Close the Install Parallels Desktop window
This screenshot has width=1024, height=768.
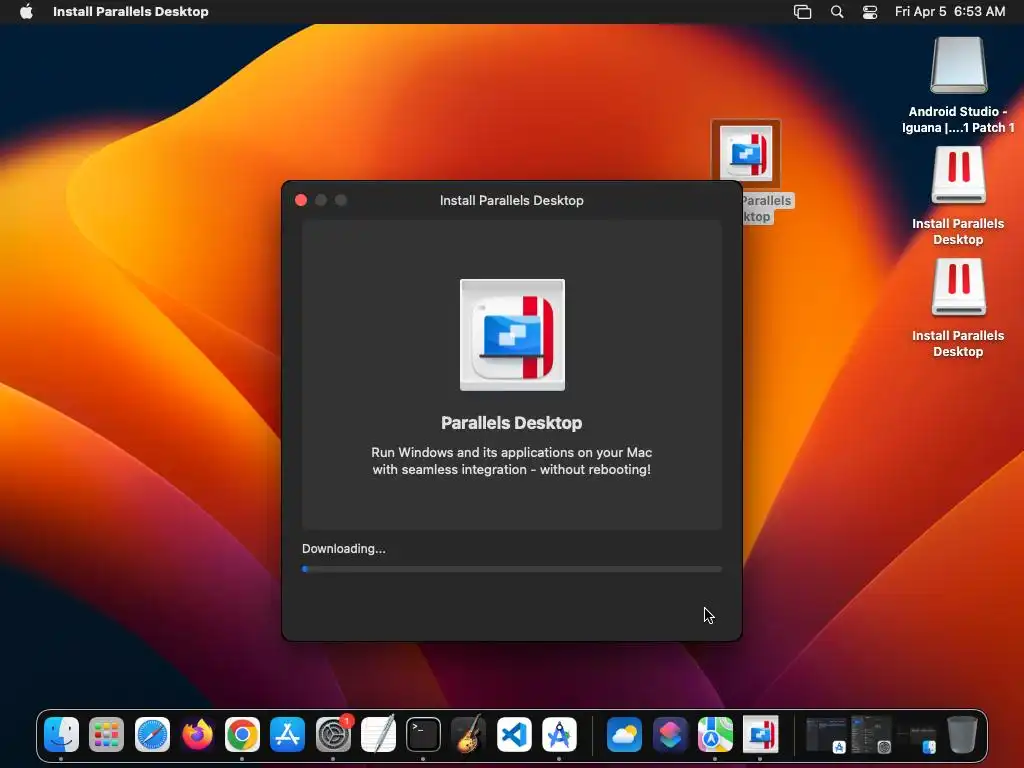click(x=301, y=200)
